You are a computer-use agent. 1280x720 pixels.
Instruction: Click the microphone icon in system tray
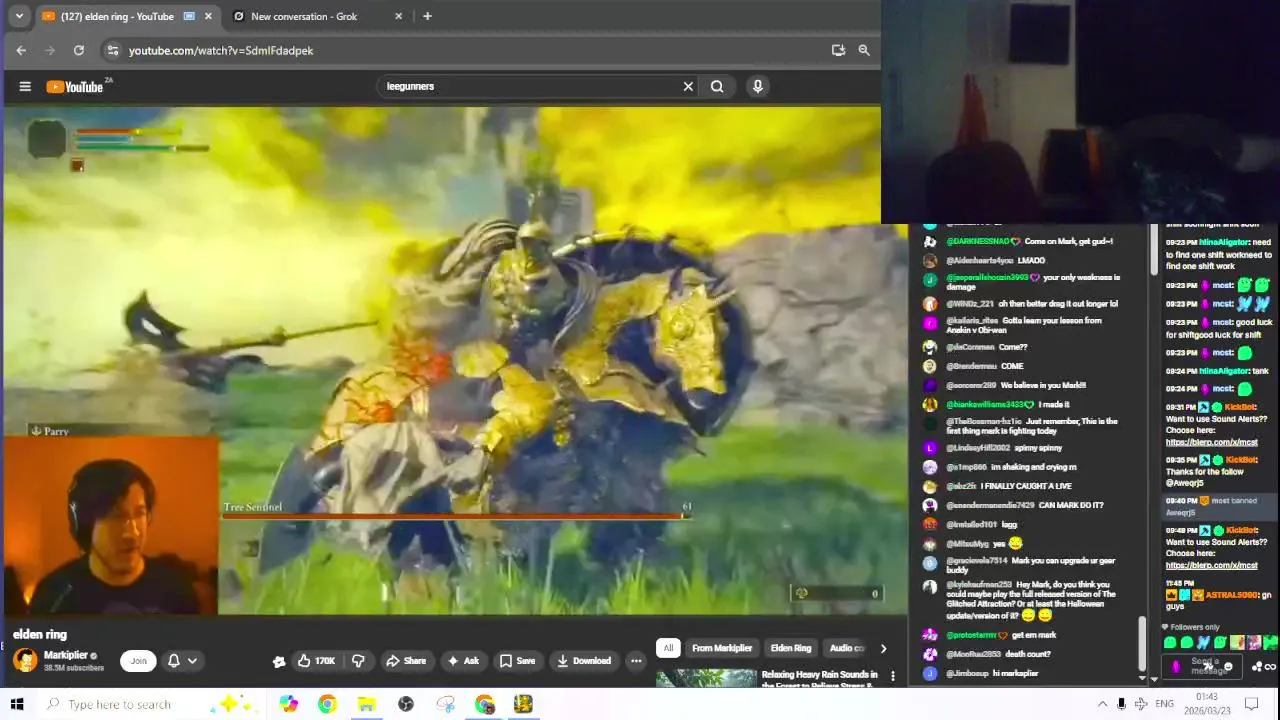click(1121, 704)
